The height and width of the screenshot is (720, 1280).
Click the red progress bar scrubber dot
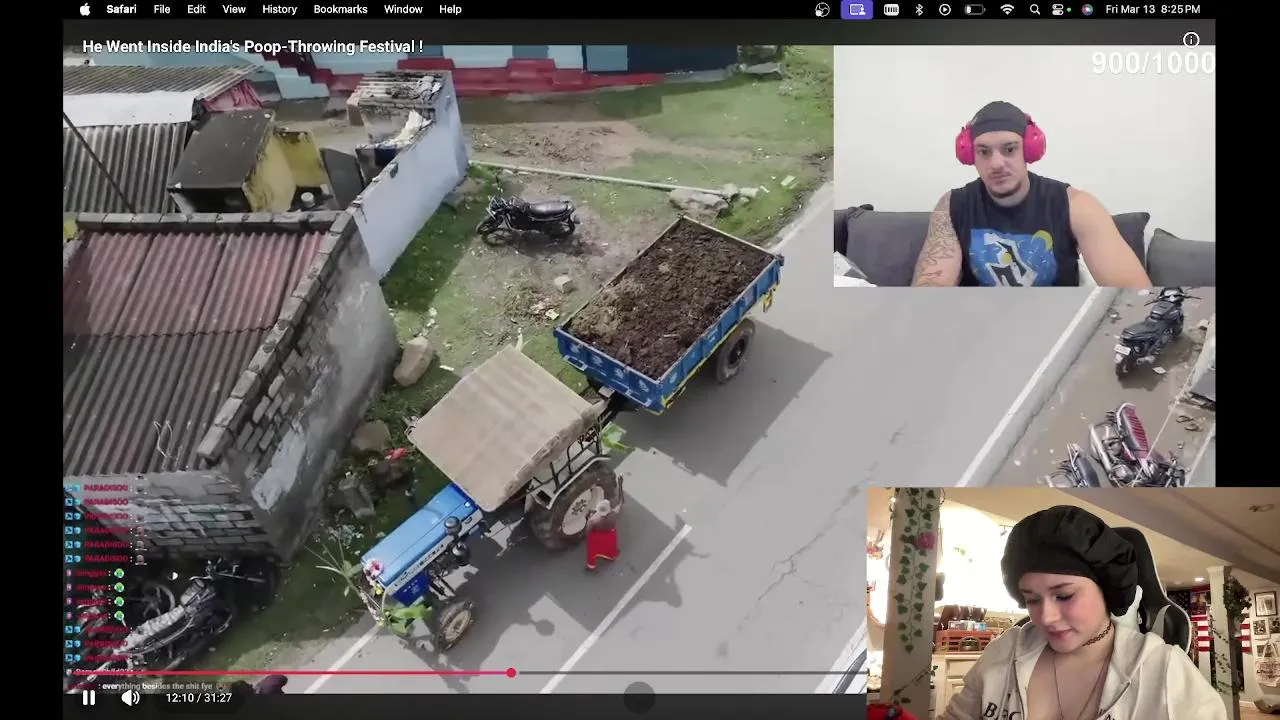pos(511,673)
